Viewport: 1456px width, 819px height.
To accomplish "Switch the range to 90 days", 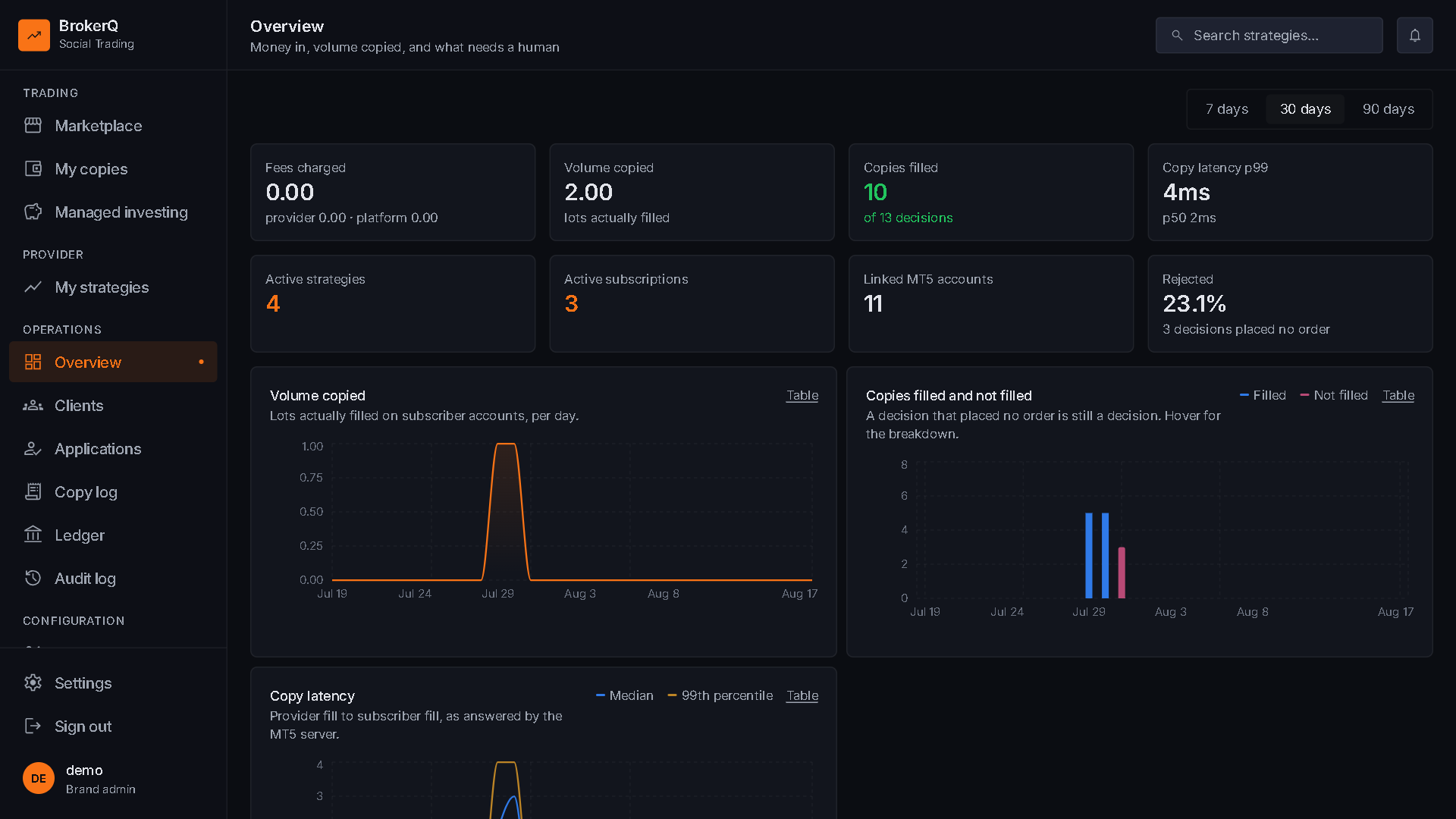I will [x=1388, y=109].
